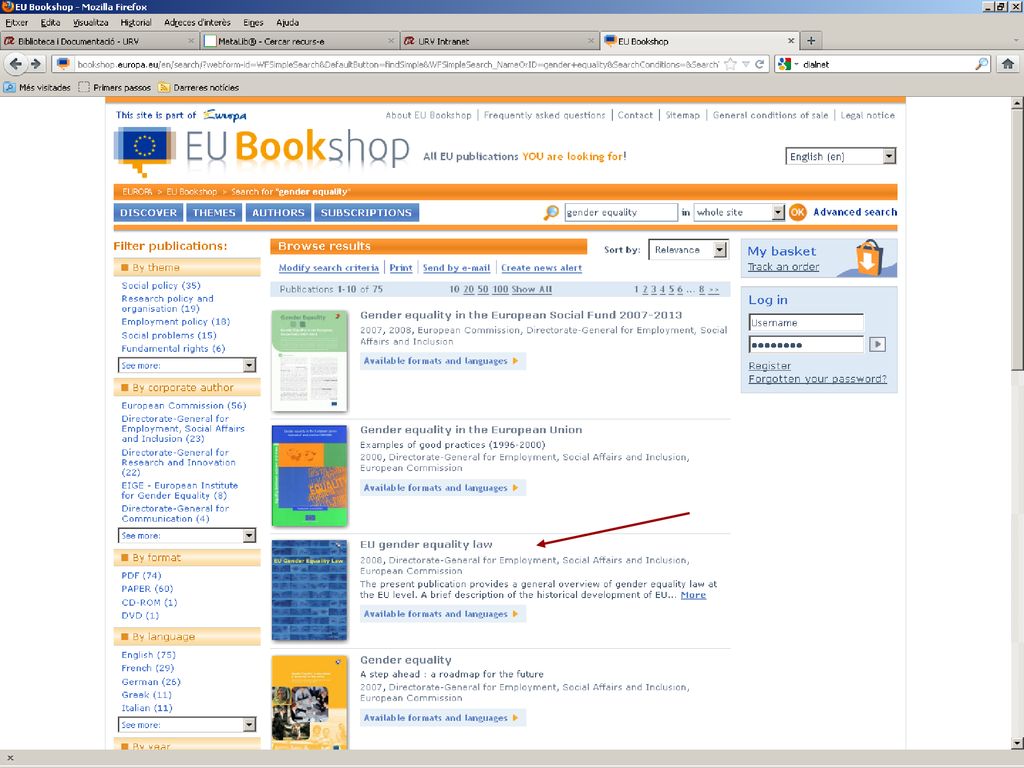Image resolution: width=1024 pixels, height=768 pixels.
Task: Go forward using the browser forward arrow
Action: tap(36, 64)
